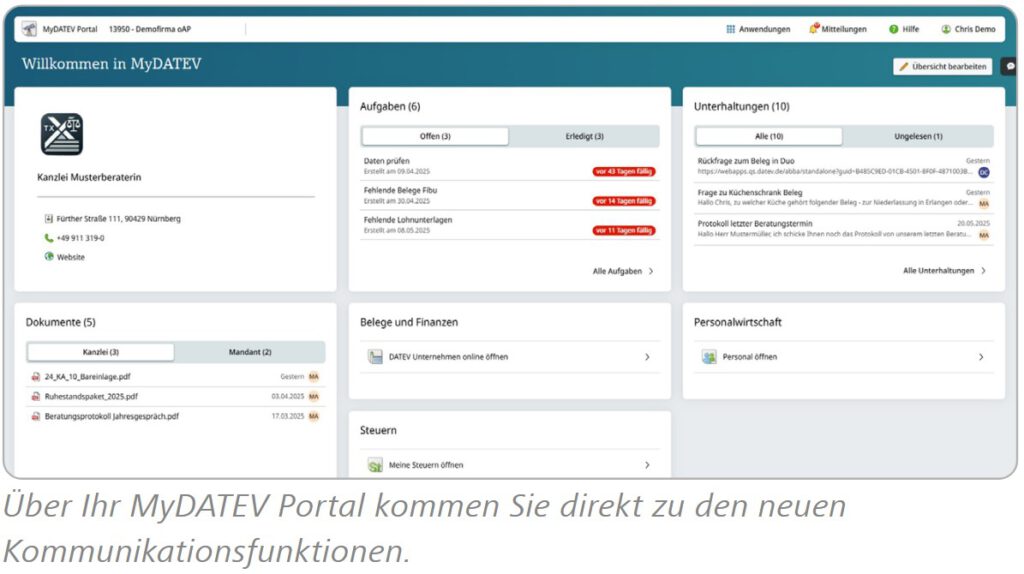1024x574 pixels.
Task: Click chevron next to Alle Unterhaltungen
Action: [984, 271]
